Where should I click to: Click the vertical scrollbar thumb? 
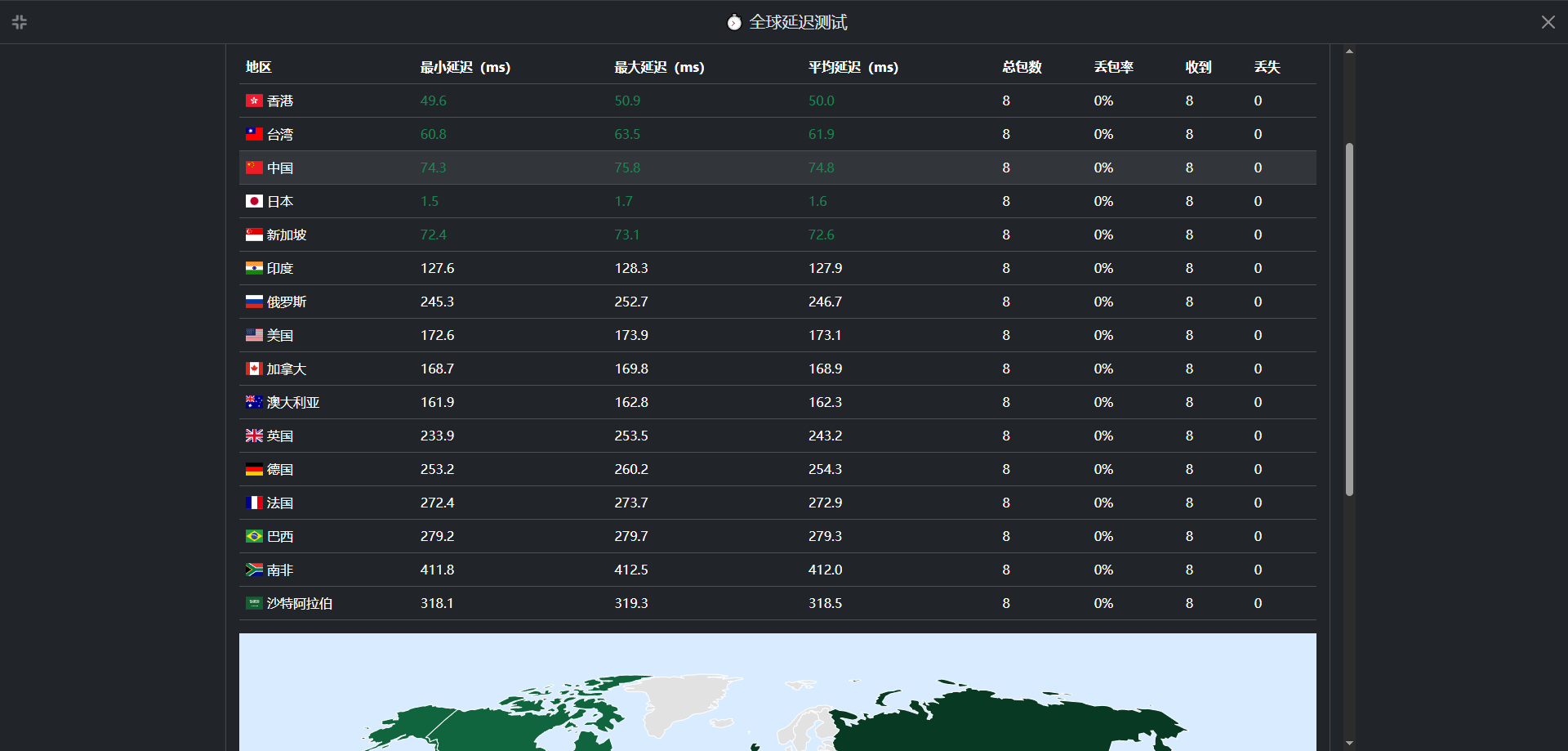[x=1349, y=319]
